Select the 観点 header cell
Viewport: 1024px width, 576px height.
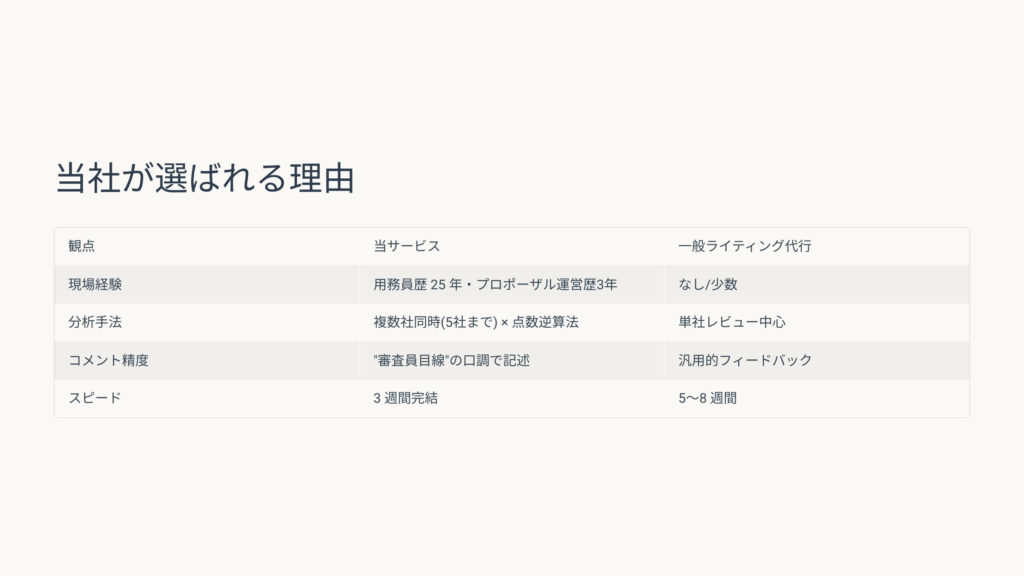[82, 246]
